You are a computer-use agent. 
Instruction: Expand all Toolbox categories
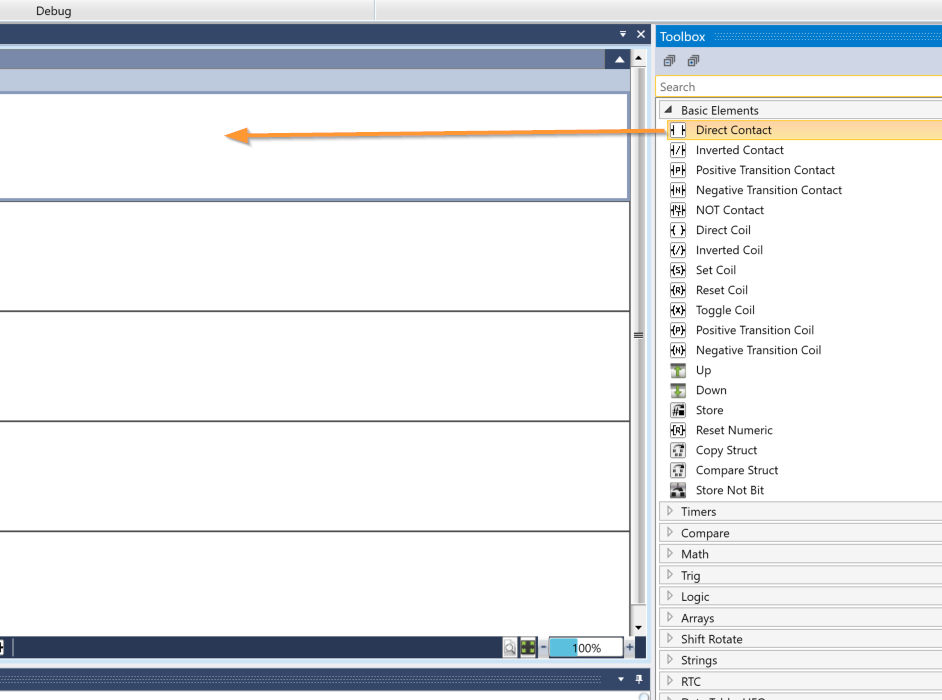(693, 61)
